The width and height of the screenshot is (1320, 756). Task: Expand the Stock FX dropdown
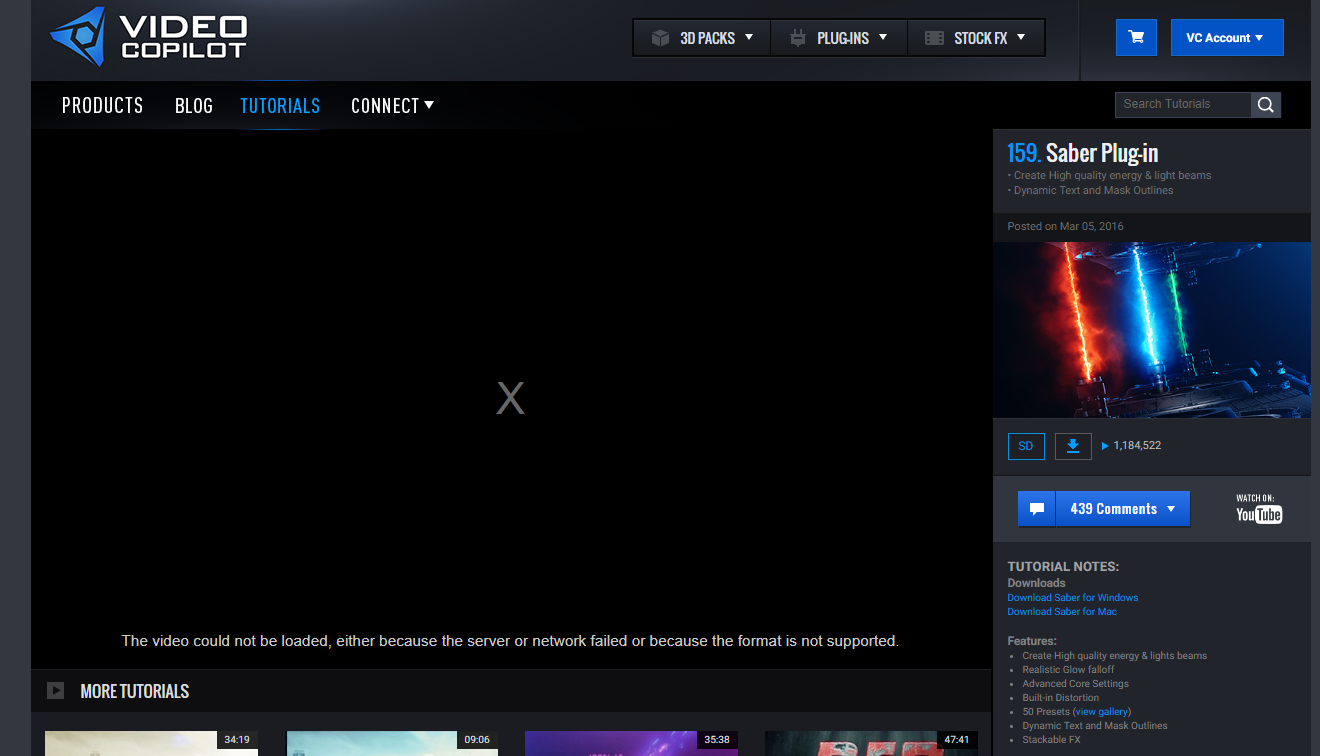pos(976,38)
